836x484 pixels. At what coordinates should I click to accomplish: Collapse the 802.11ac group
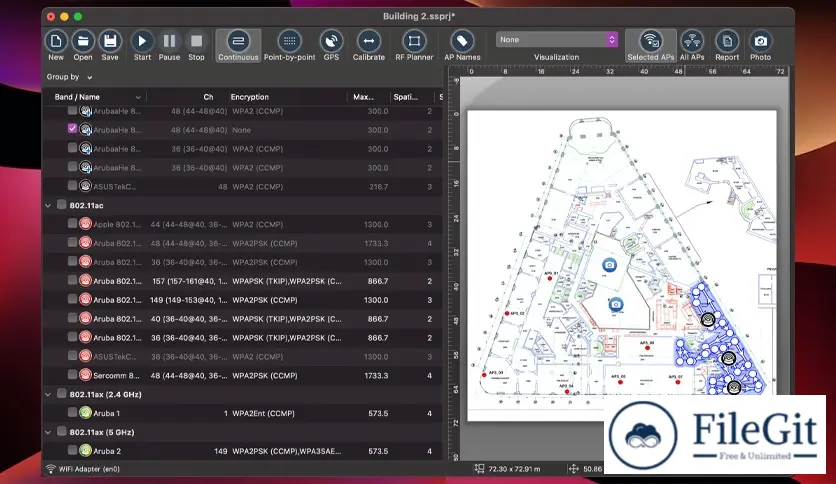pos(48,205)
